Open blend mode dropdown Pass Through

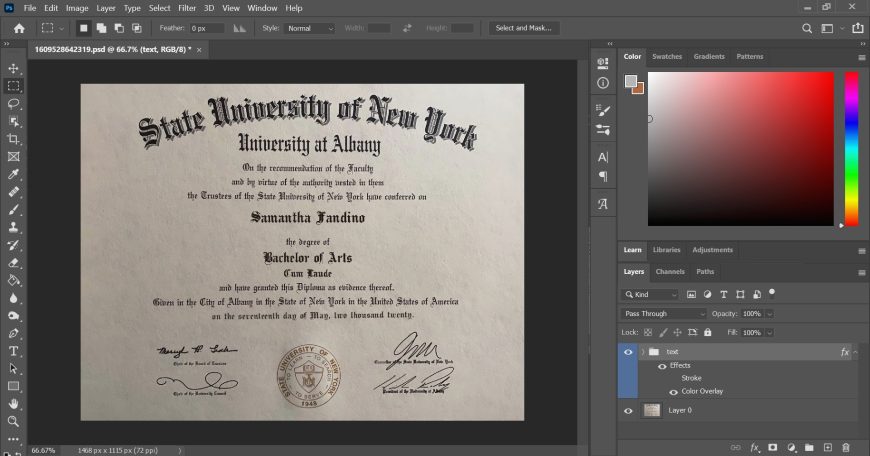[663, 313]
